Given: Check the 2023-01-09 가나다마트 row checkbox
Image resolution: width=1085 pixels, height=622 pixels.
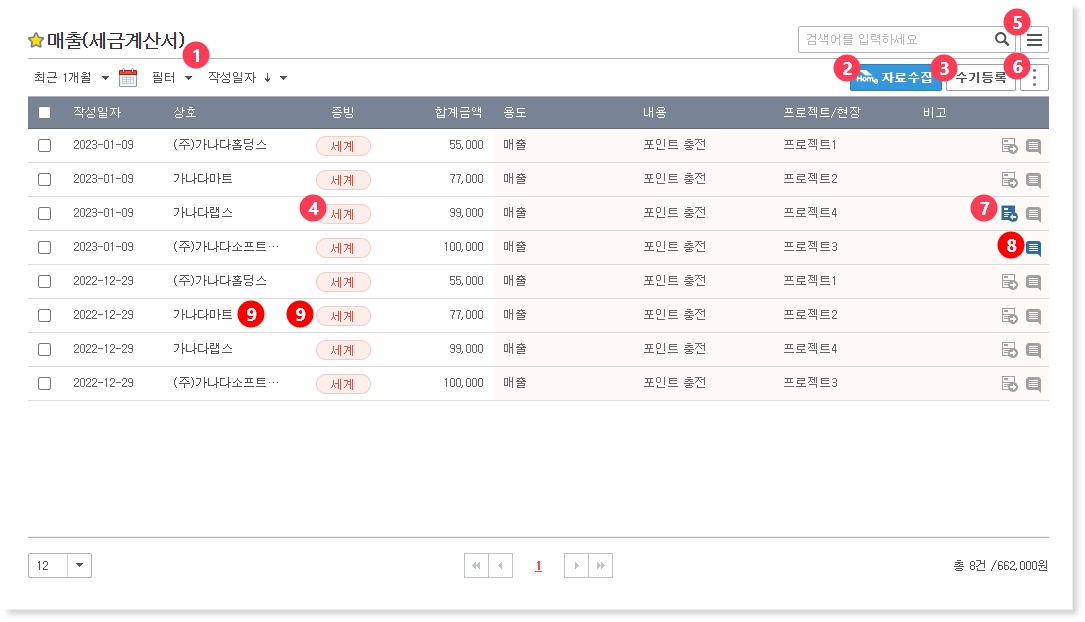Looking at the screenshot, I should (x=44, y=180).
